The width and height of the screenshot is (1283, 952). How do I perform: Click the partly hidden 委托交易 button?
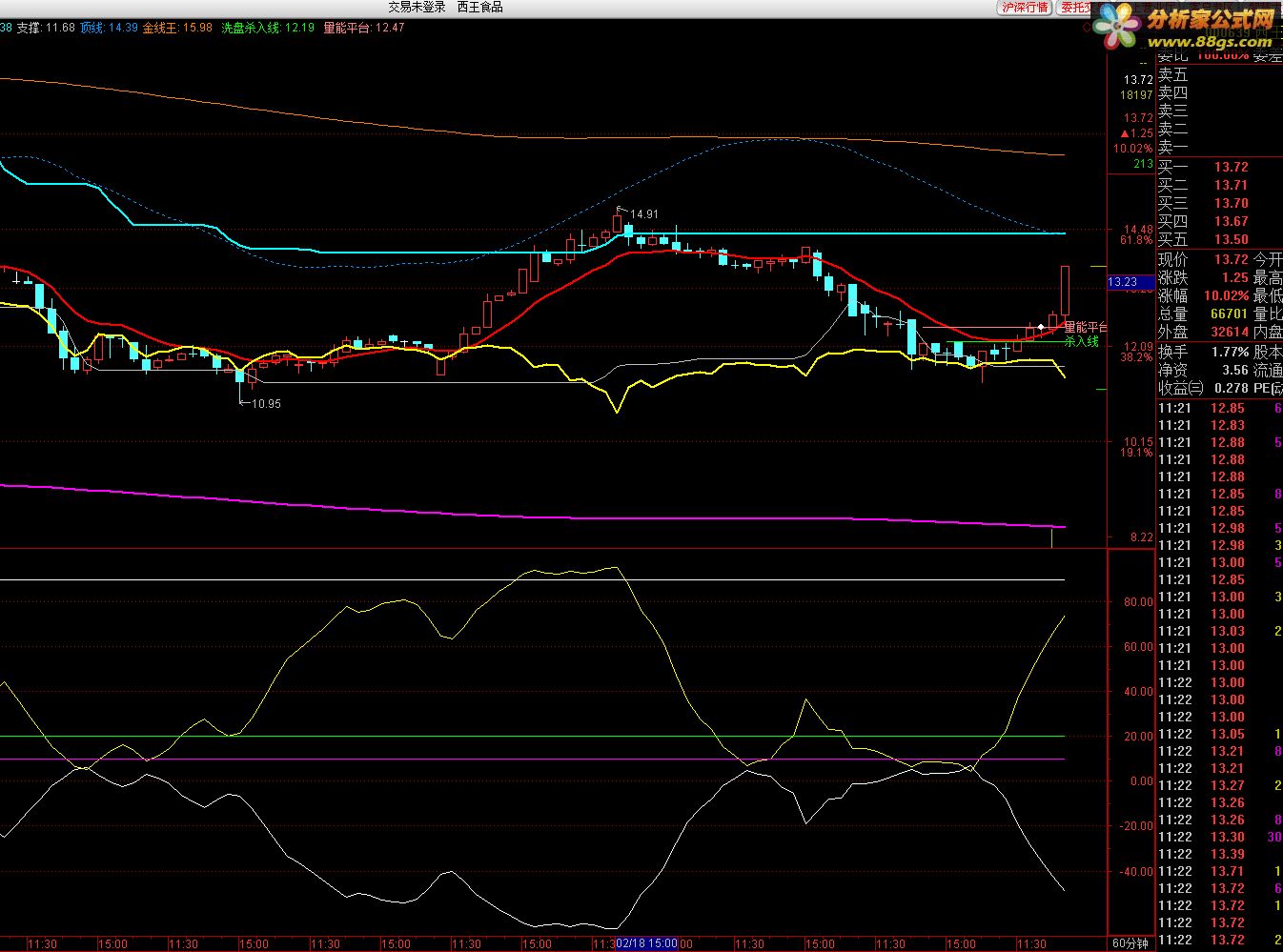point(1074,8)
